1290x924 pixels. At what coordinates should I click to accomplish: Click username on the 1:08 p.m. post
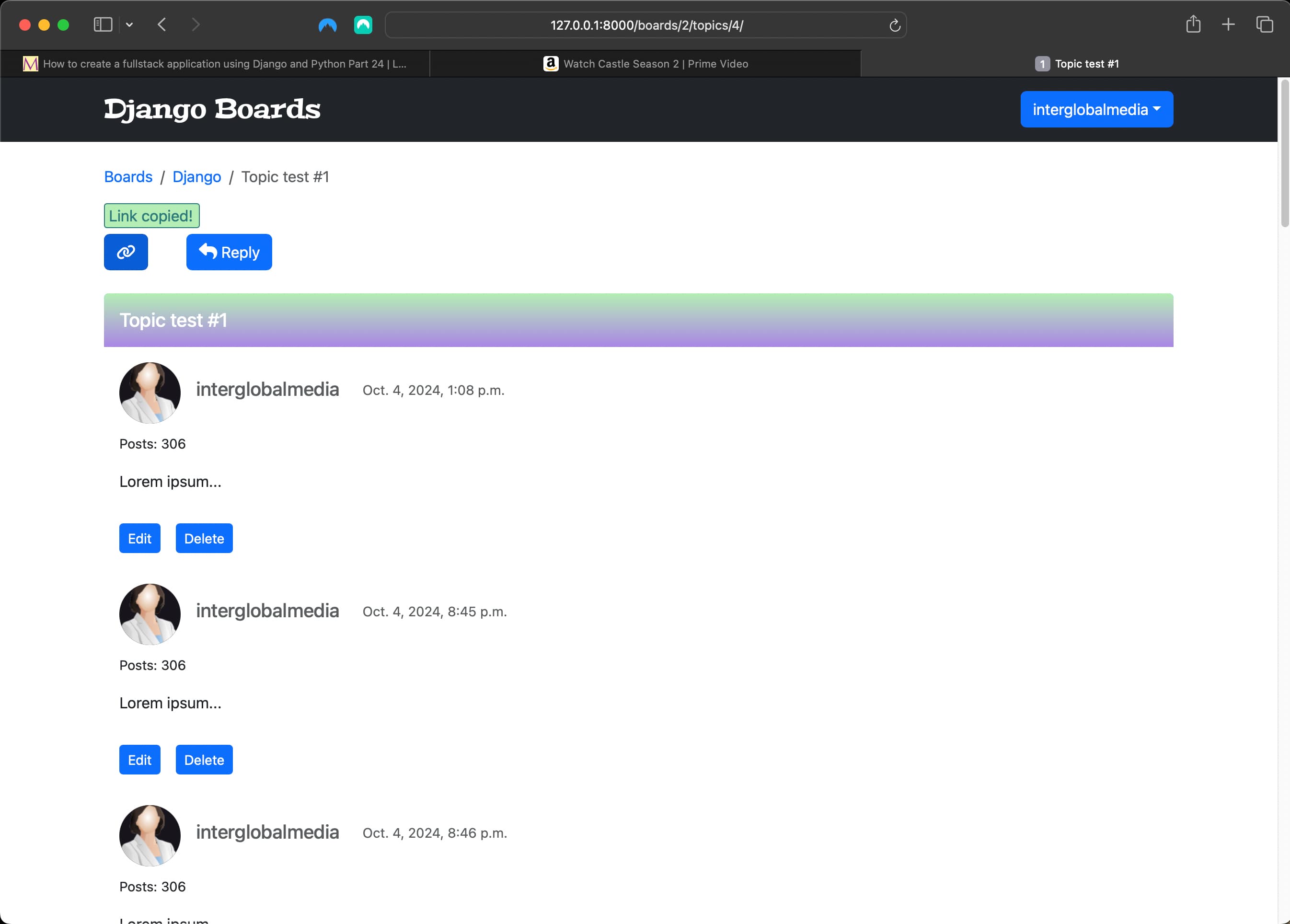point(267,390)
